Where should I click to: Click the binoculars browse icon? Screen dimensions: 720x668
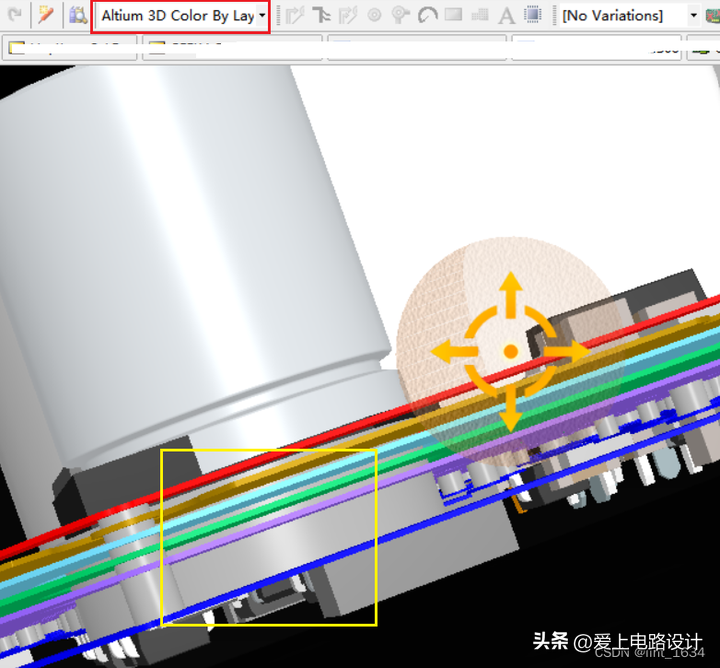pos(77,15)
